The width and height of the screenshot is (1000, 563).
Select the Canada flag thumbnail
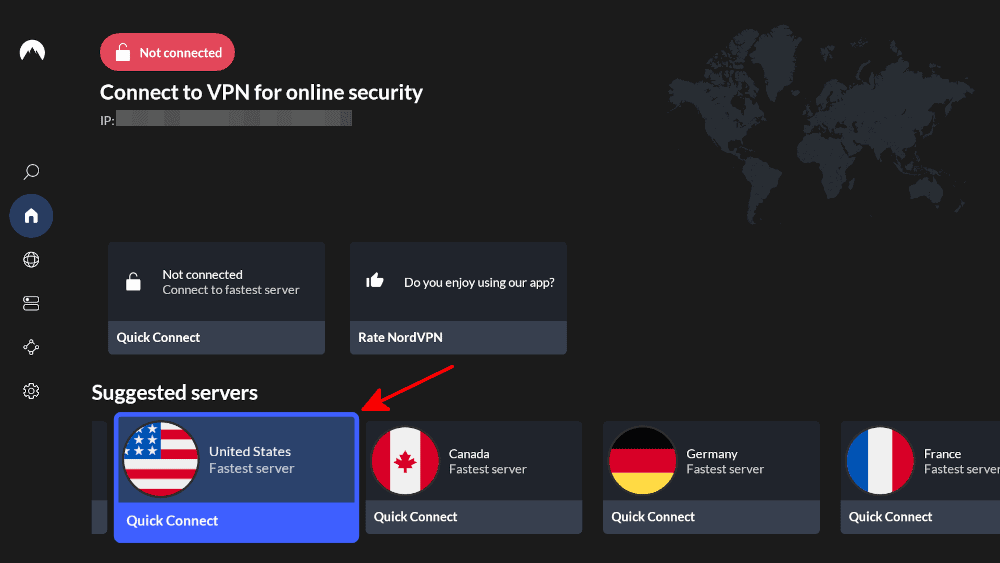click(405, 461)
